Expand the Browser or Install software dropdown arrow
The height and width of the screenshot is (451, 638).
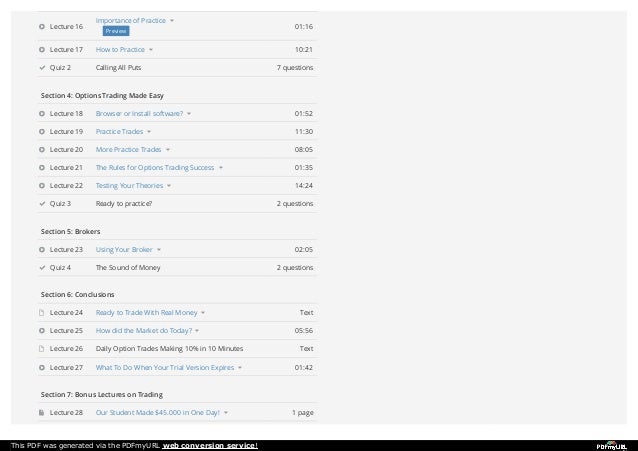coord(189,114)
